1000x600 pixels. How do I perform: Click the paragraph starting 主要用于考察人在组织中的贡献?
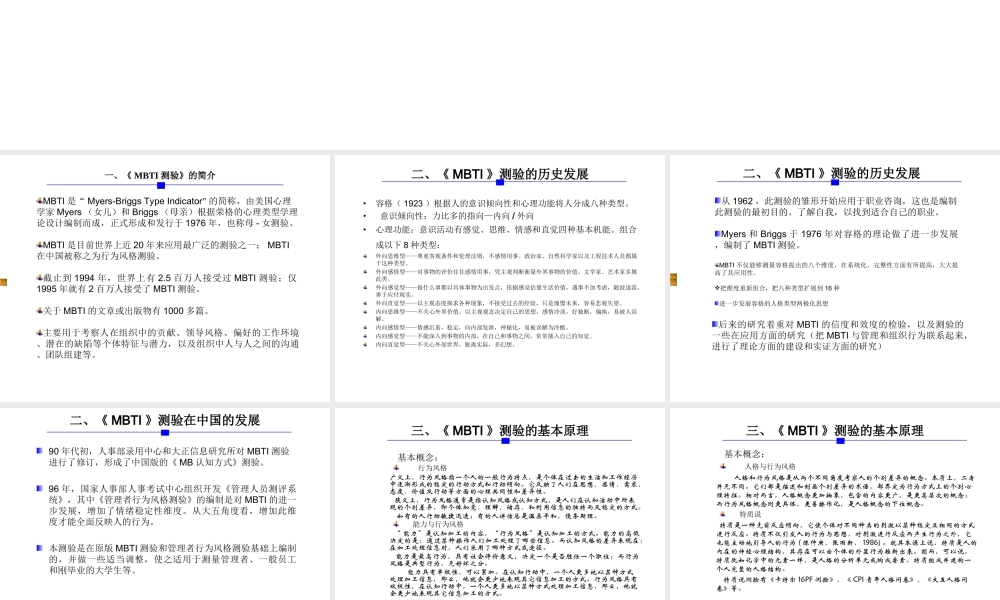coord(168,344)
